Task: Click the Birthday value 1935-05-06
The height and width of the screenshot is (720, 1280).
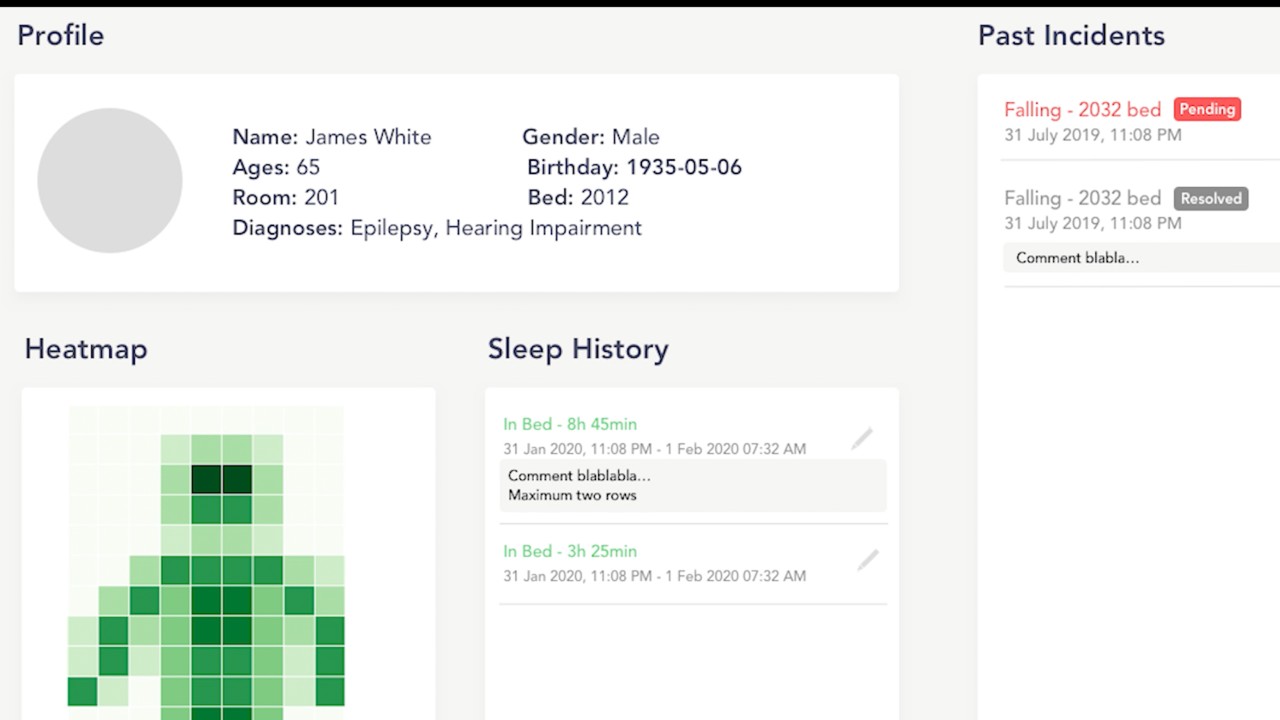Action: click(684, 167)
